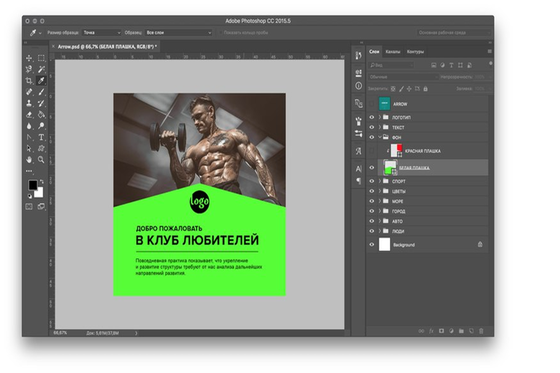This screenshot has width=560, height=373.
Task: Select the Zoom tool
Action: click(x=41, y=160)
